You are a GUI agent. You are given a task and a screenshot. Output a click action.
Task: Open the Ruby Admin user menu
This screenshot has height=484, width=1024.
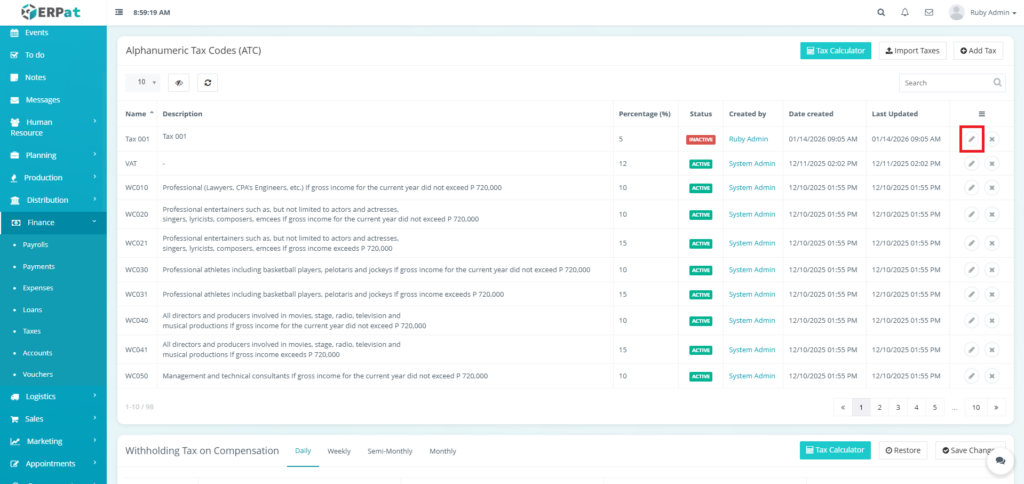pos(974,13)
